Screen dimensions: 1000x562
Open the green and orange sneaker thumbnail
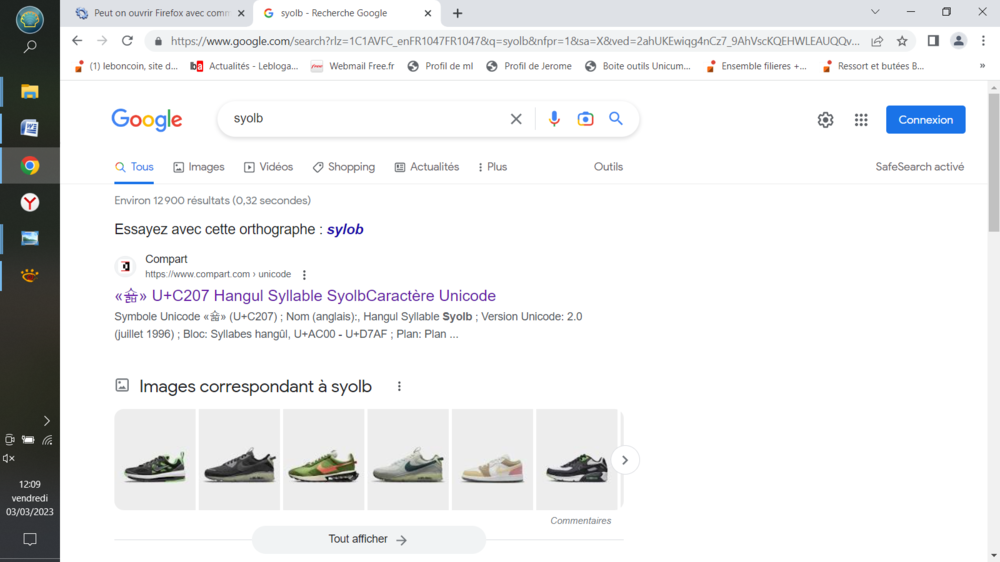323,460
